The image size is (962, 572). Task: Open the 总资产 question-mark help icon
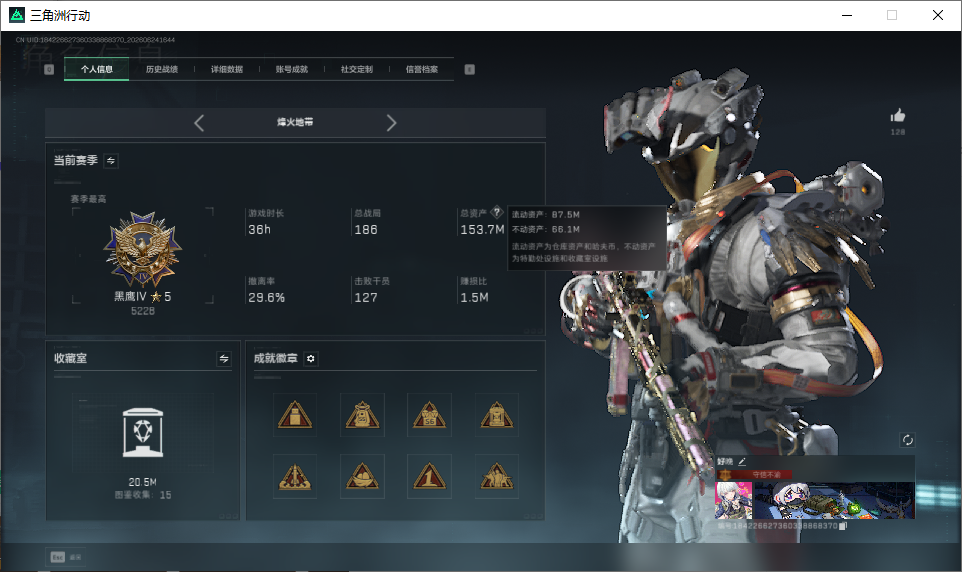(497, 212)
